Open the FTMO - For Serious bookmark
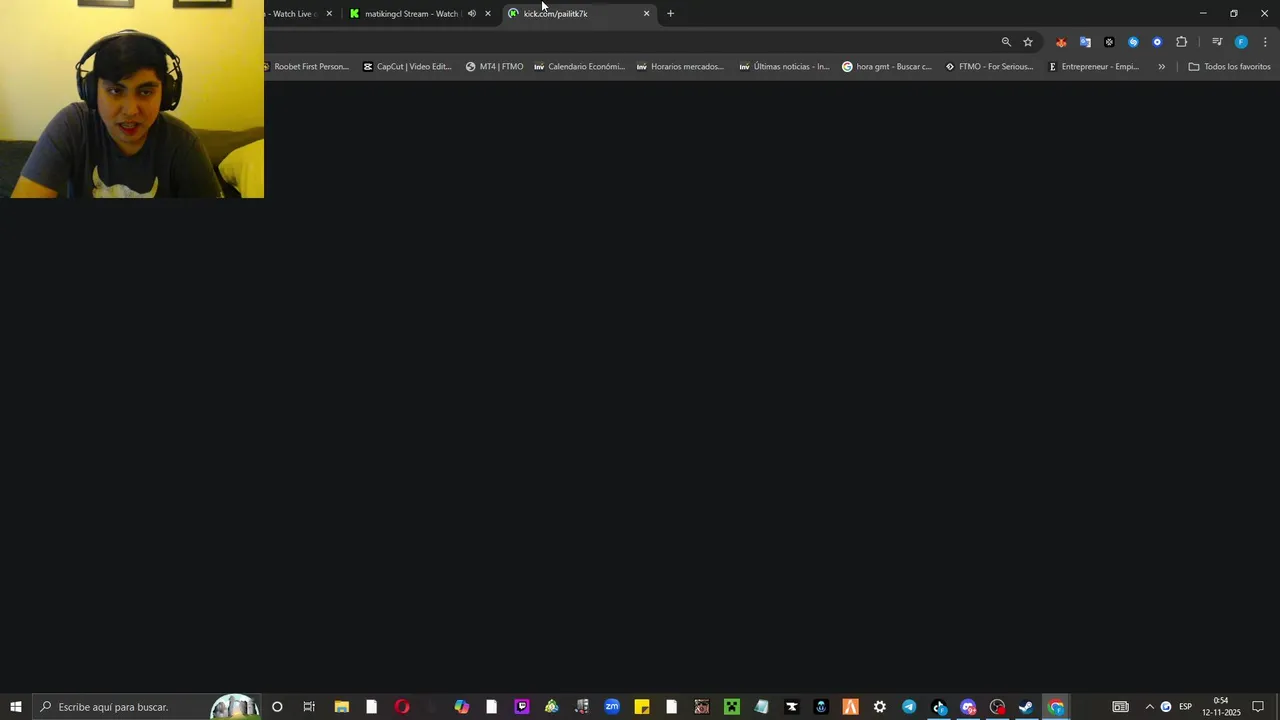1280x720 pixels. pyautogui.click(x=989, y=67)
